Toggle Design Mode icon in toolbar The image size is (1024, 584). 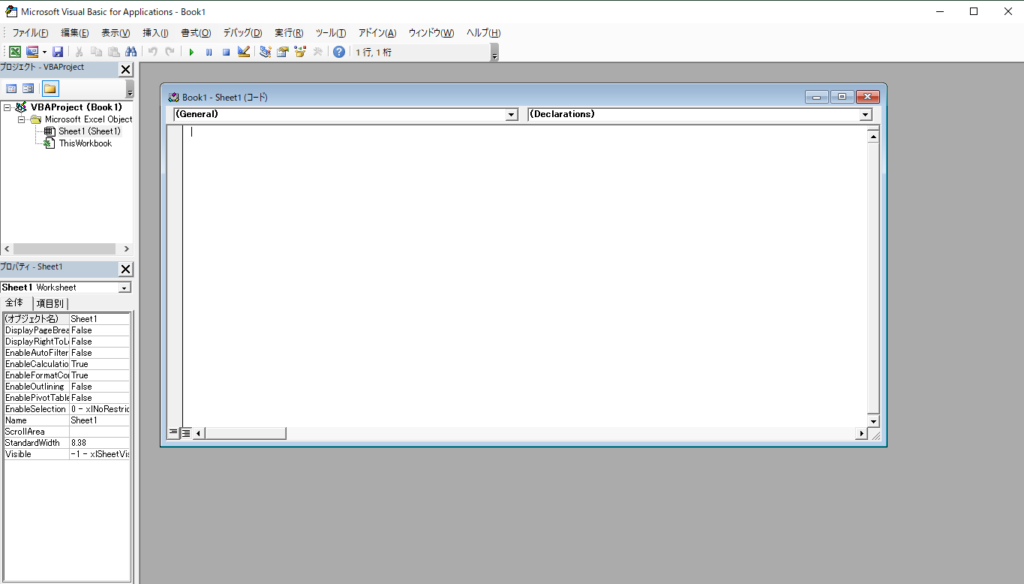point(243,52)
